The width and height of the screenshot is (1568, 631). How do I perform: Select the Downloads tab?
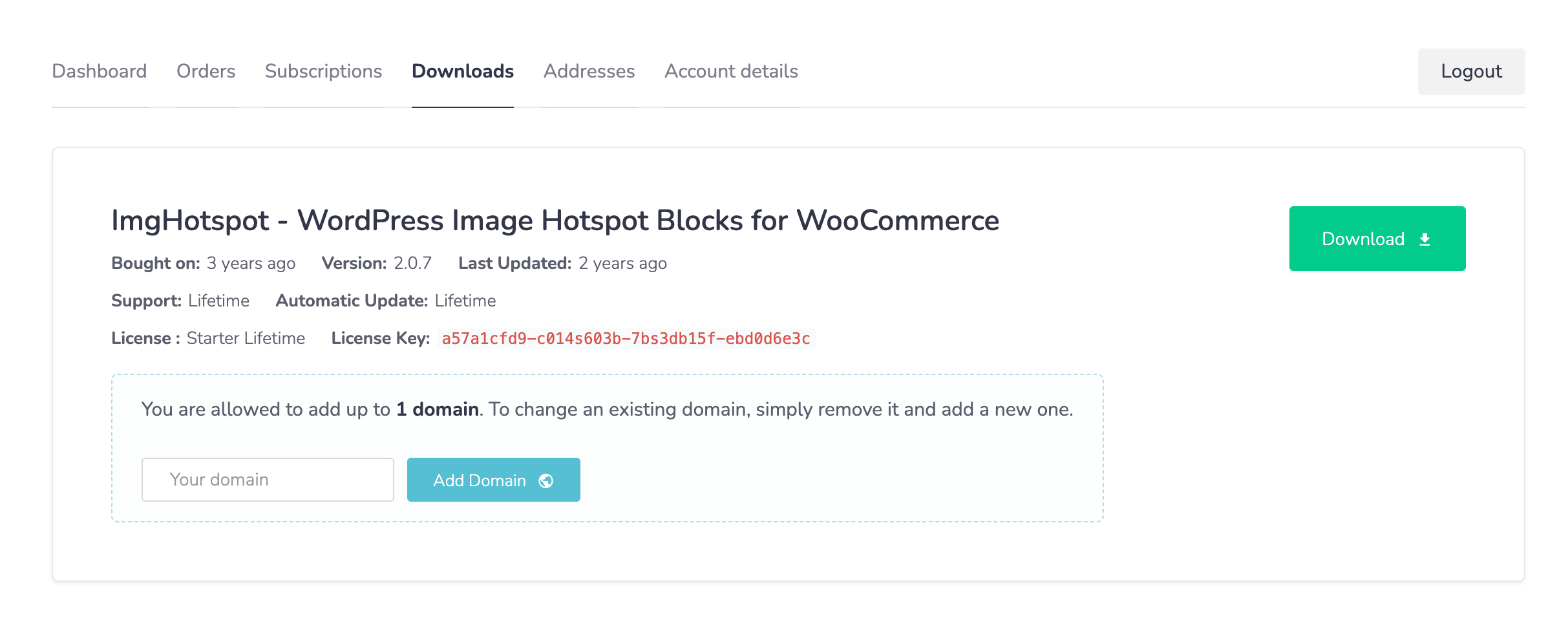463,71
